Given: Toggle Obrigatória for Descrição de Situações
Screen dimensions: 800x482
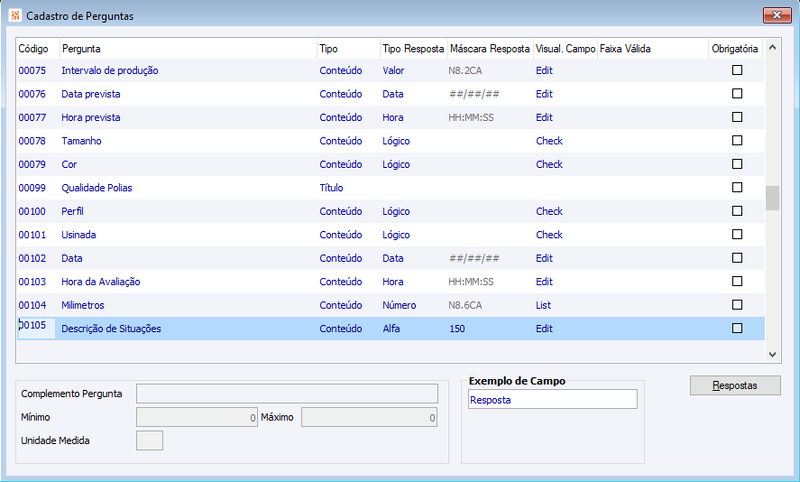Looking at the screenshot, I should (x=737, y=328).
